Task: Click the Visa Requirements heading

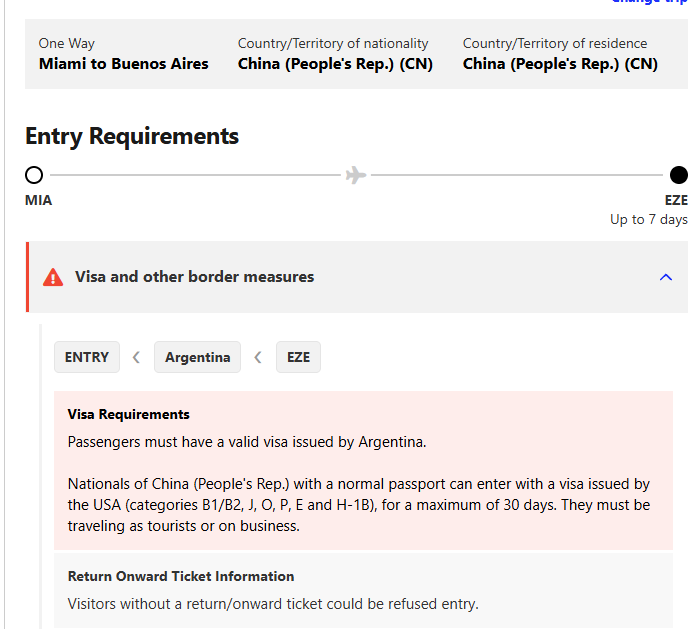Action: click(x=128, y=414)
